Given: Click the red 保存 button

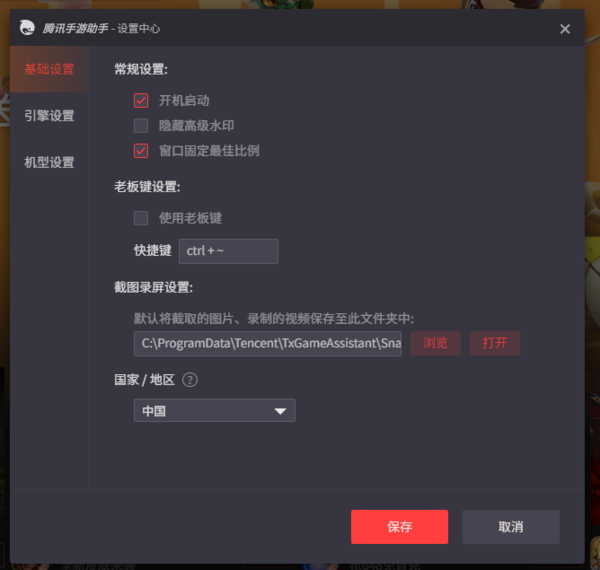Looking at the screenshot, I should coord(399,527).
